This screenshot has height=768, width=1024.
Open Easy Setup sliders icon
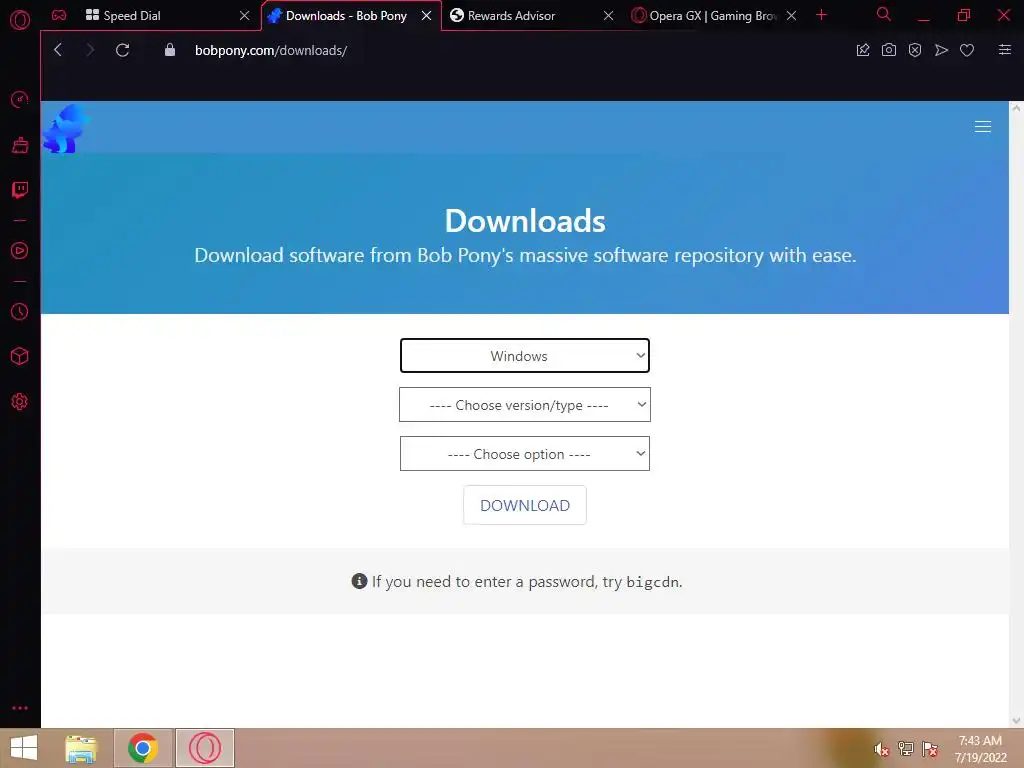click(1005, 50)
